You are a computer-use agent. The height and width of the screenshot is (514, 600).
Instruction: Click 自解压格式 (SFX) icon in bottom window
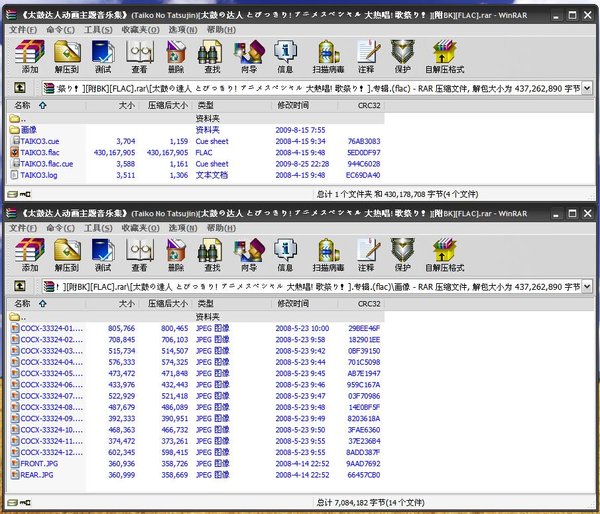[445, 255]
